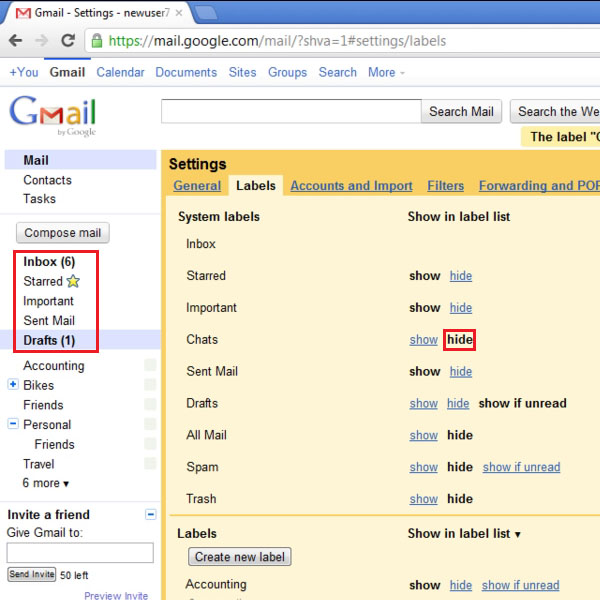This screenshot has width=600, height=600.
Task: Click the star icon beside Starred
Action: pos(73,281)
